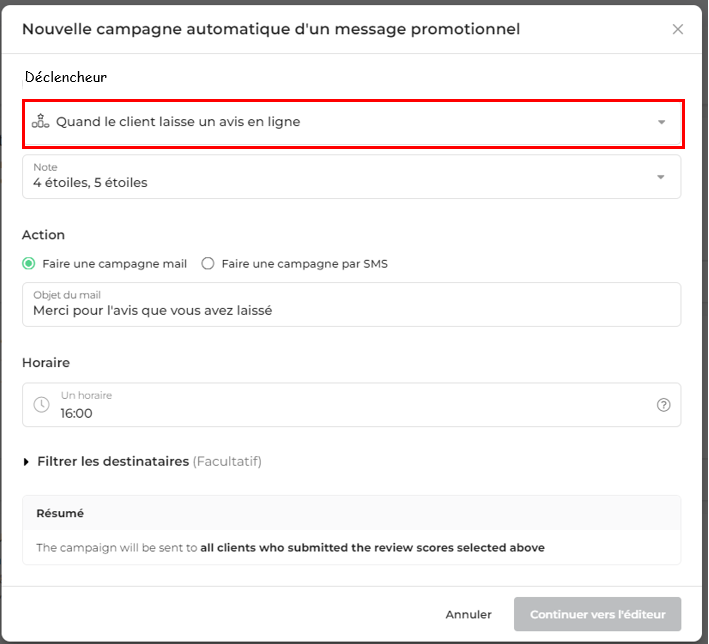Click the campaign summary sentence
Viewport: 709px width, 644px height.
tap(290, 548)
